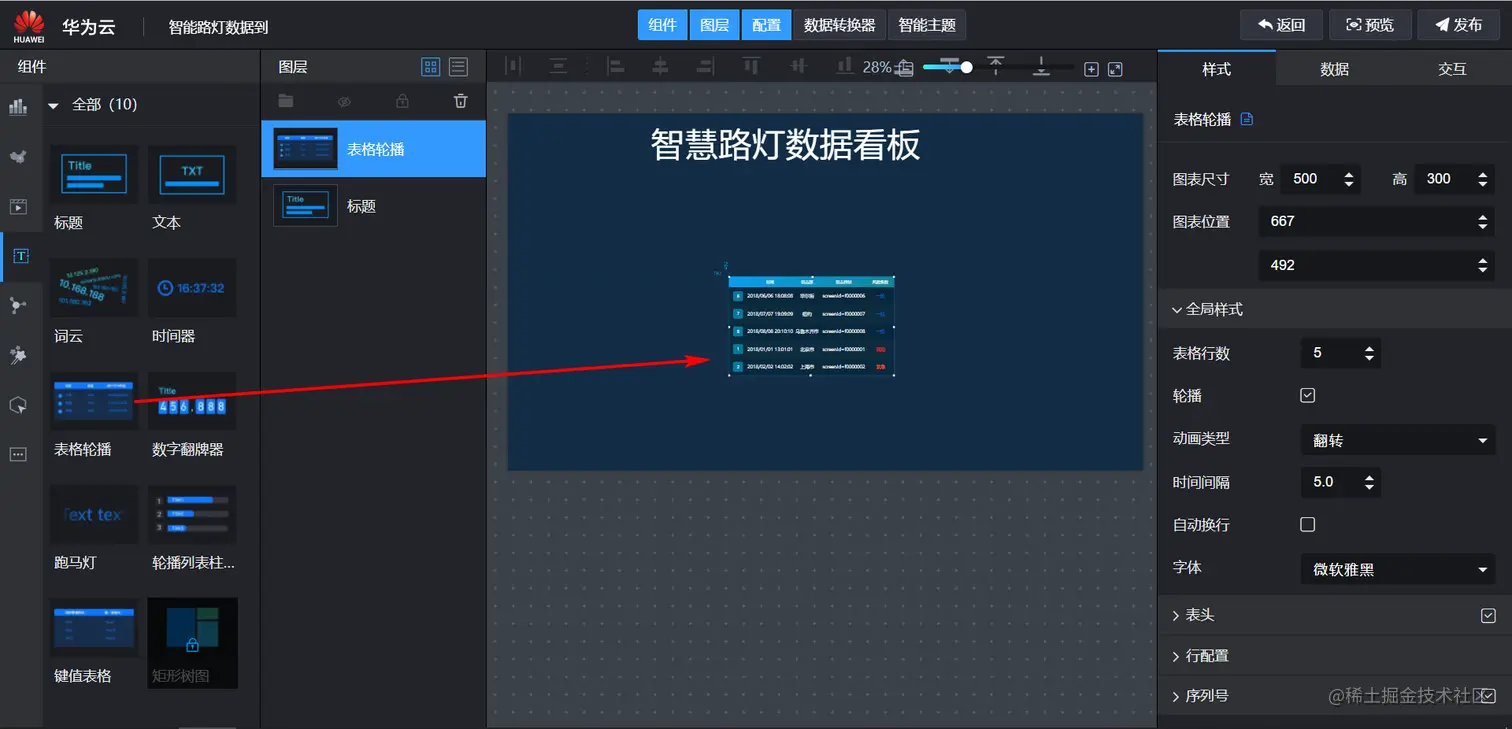
Task: Click the chart height input 300
Action: click(1455, 179)
